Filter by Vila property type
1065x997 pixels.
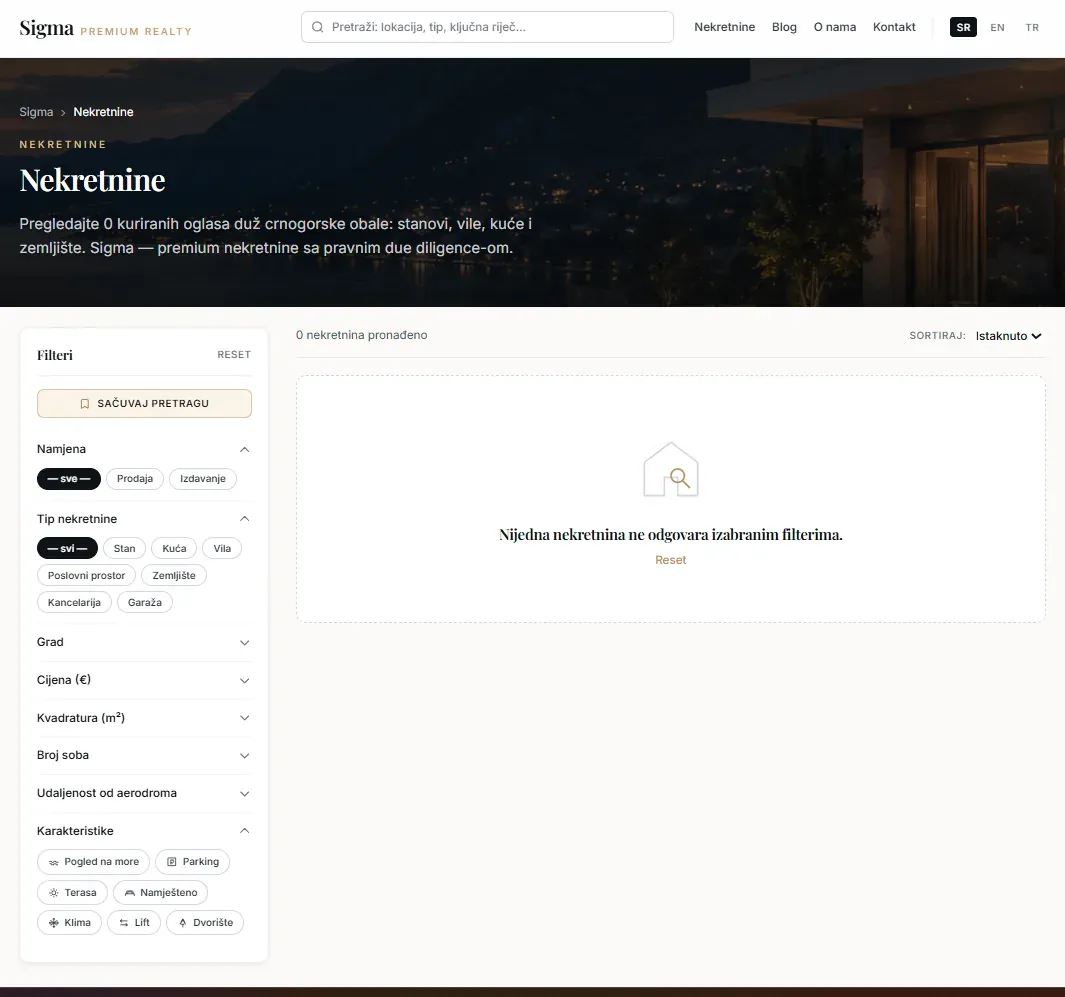(222, 548)
